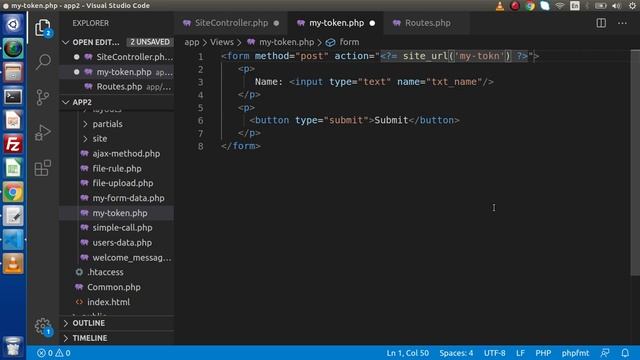Open the .htaccess file
The image size is (640, 360).
tap(105, 272)
